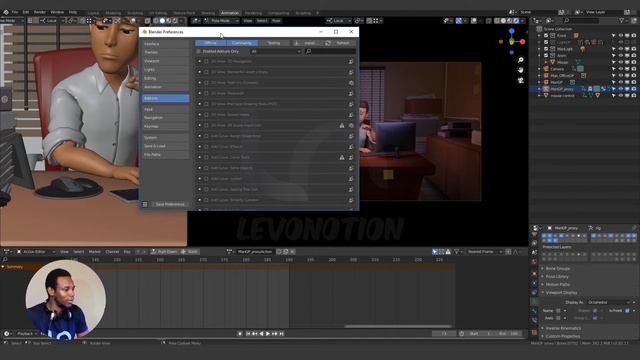
Task: Click the outliner filter funnel icon
Action: tap(621, 20)
